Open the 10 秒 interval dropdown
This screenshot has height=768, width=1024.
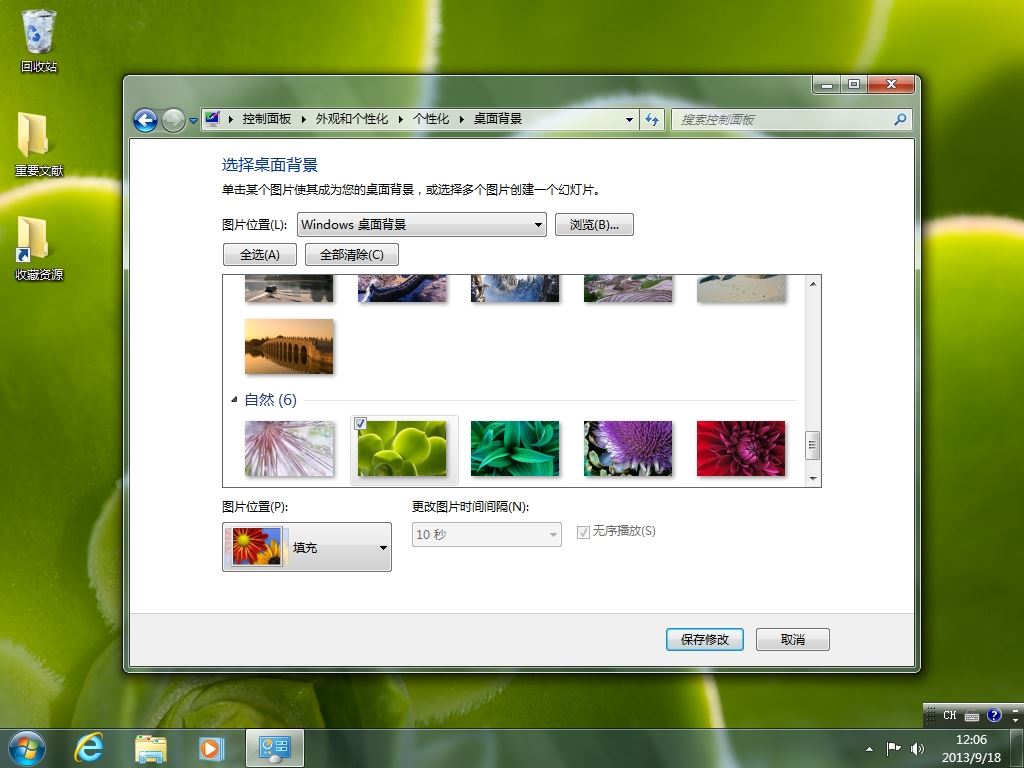[x=487, y=535]
